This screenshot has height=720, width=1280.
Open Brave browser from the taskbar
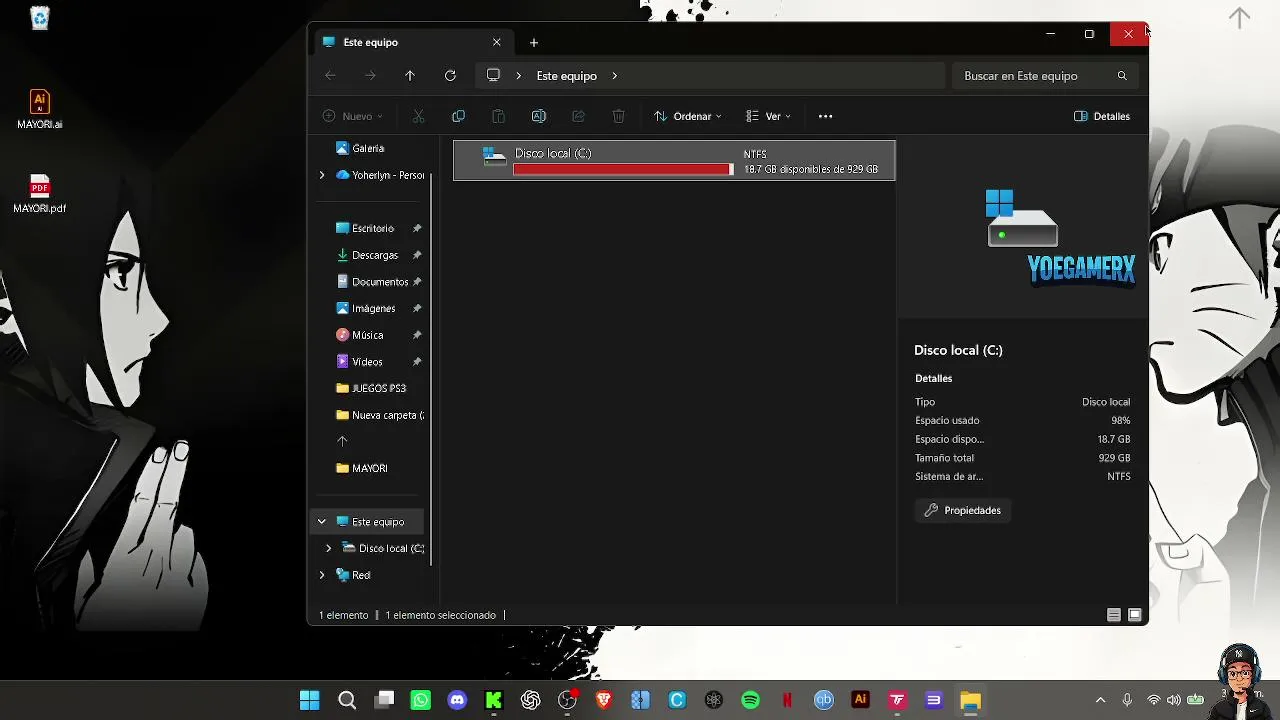click(604, 700)
